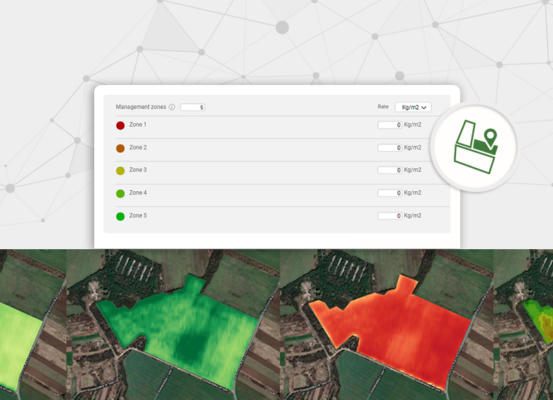This screenshot has width=553, height=400.
Task: Click the Management zones count input field
Action: click(192, 107)
